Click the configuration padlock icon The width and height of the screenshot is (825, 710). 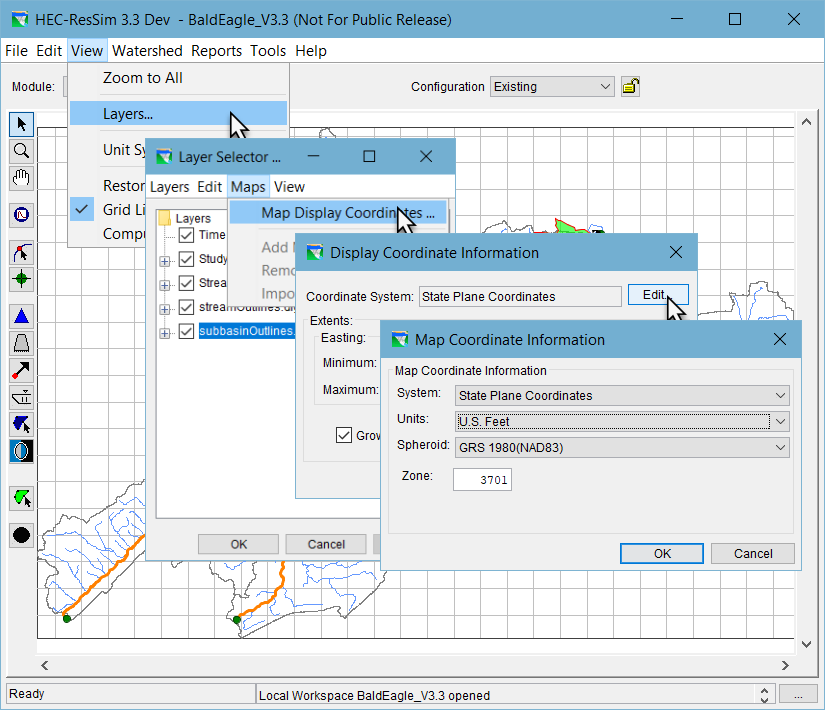[630, 86]
